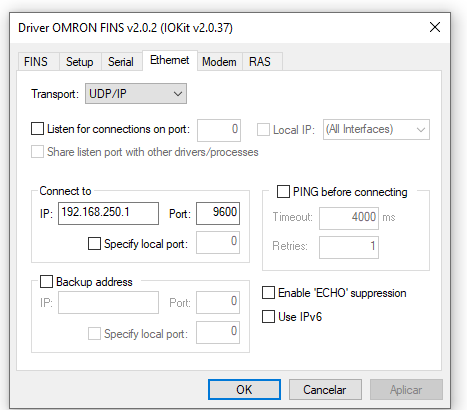Close the Driver OMRON FINS dialog
467x410 pixels.
point(435,27)
